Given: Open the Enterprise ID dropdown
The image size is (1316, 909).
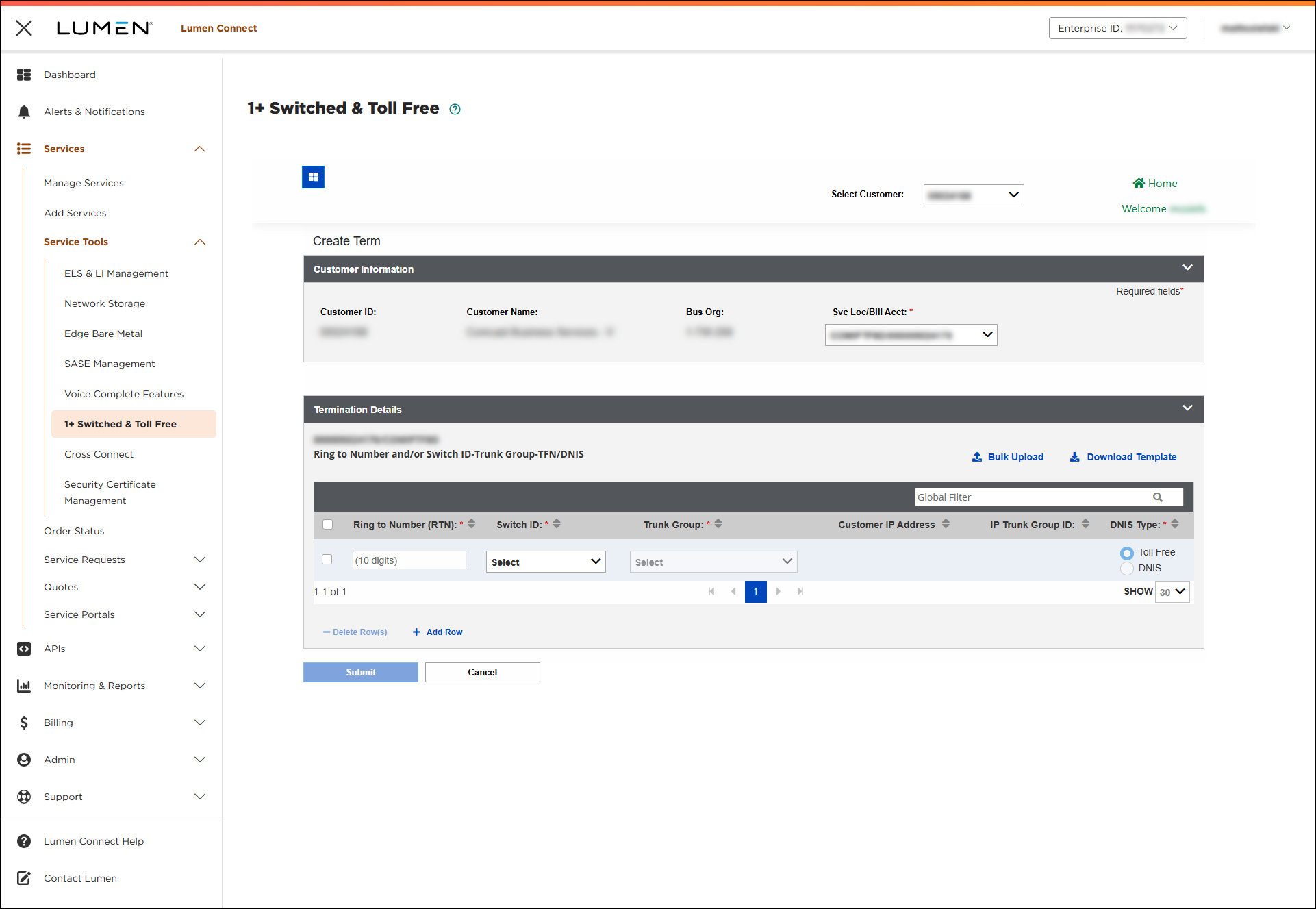Looking at the screenshot, I should (x=1117, y=28).
